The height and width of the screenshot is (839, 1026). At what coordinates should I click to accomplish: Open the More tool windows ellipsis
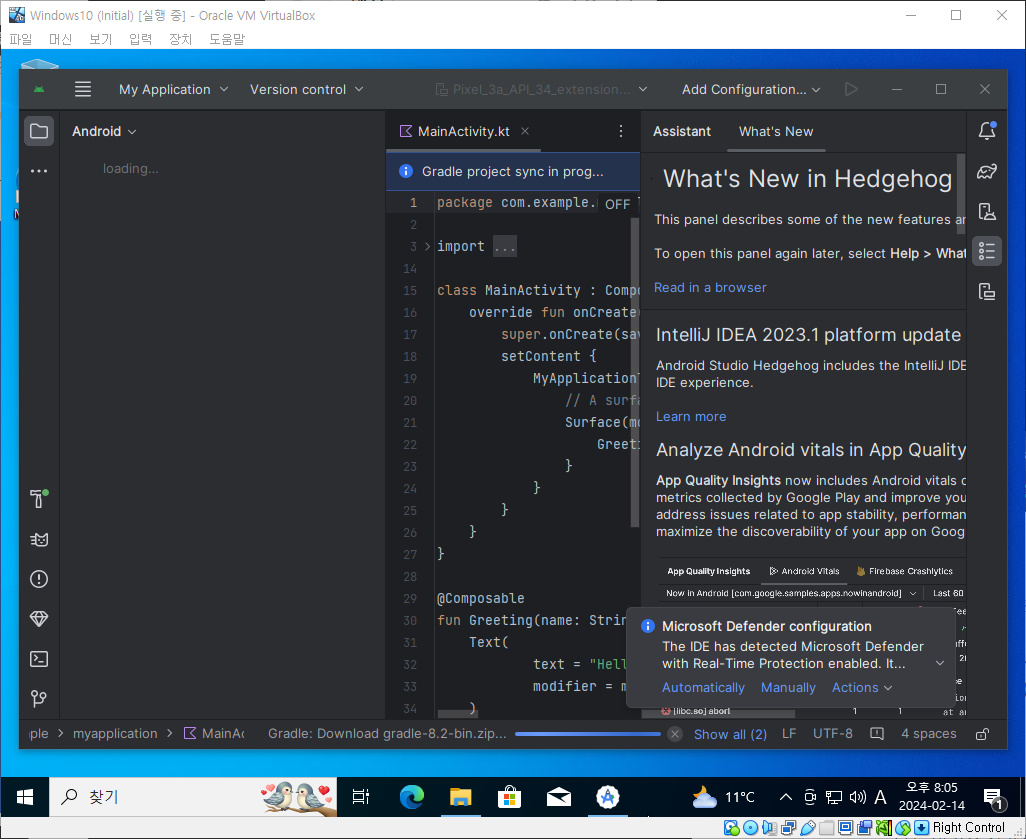point(39,171)
